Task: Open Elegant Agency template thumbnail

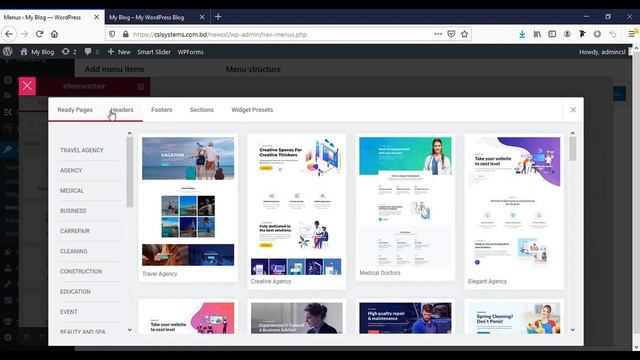Action: 514,206
